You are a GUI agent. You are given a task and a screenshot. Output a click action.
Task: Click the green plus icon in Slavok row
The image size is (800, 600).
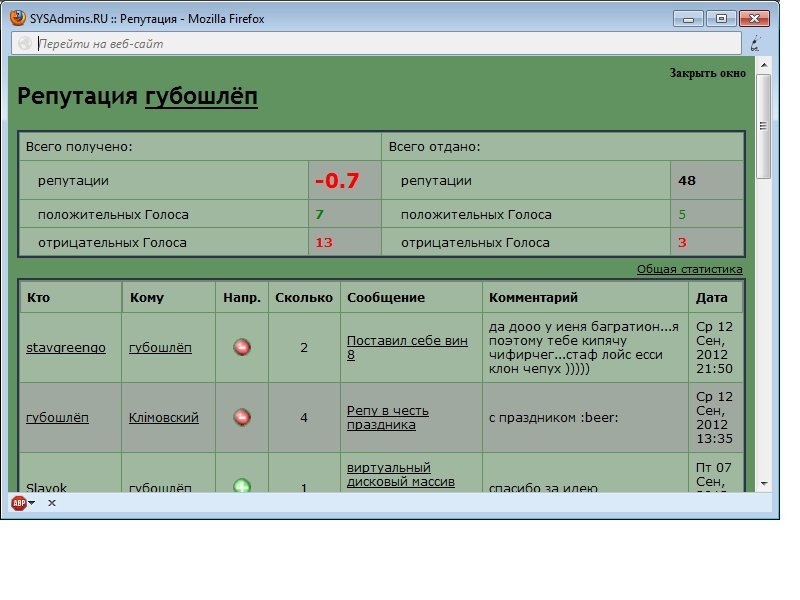click(242, 485)
